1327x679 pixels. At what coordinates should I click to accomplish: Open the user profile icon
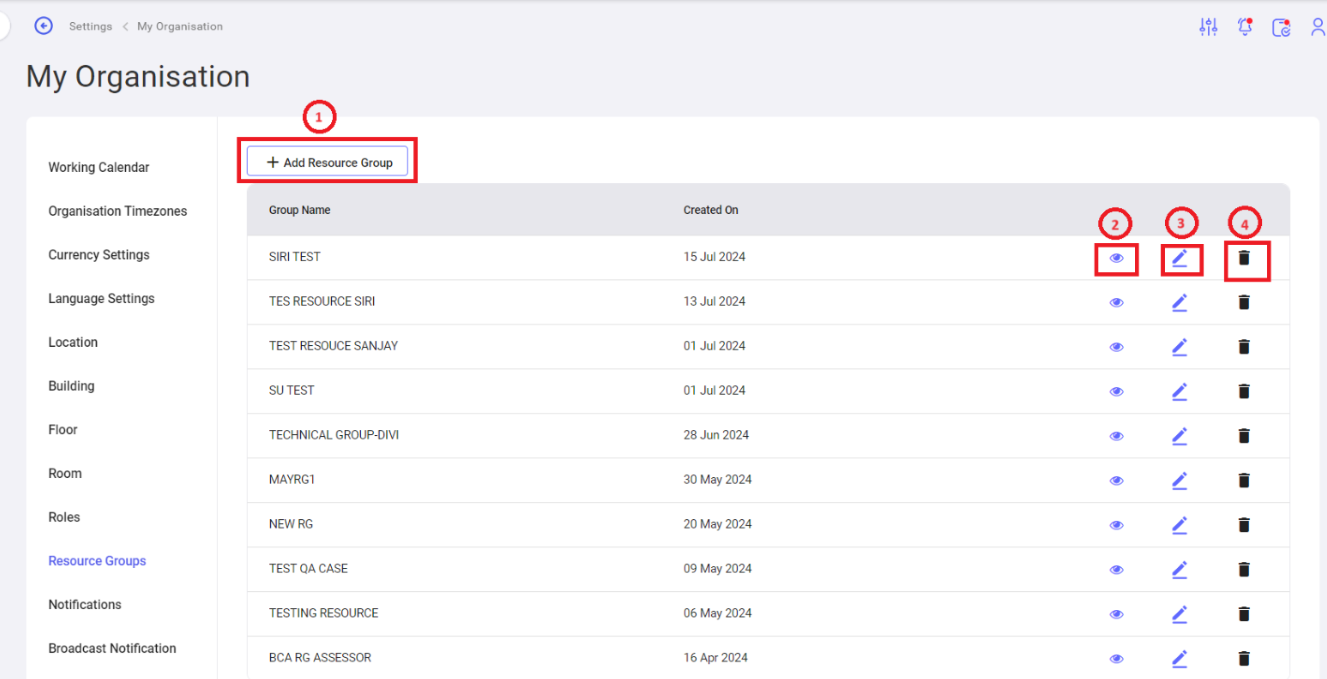pyautogui.click(x=1317, y=27)
